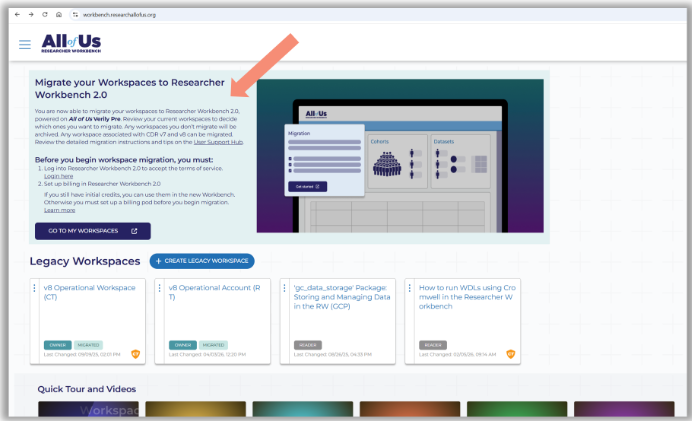
Task: Open the third teal Quick Tour video thumbnail
Action: pyautogui.click(x=303, y=409)
